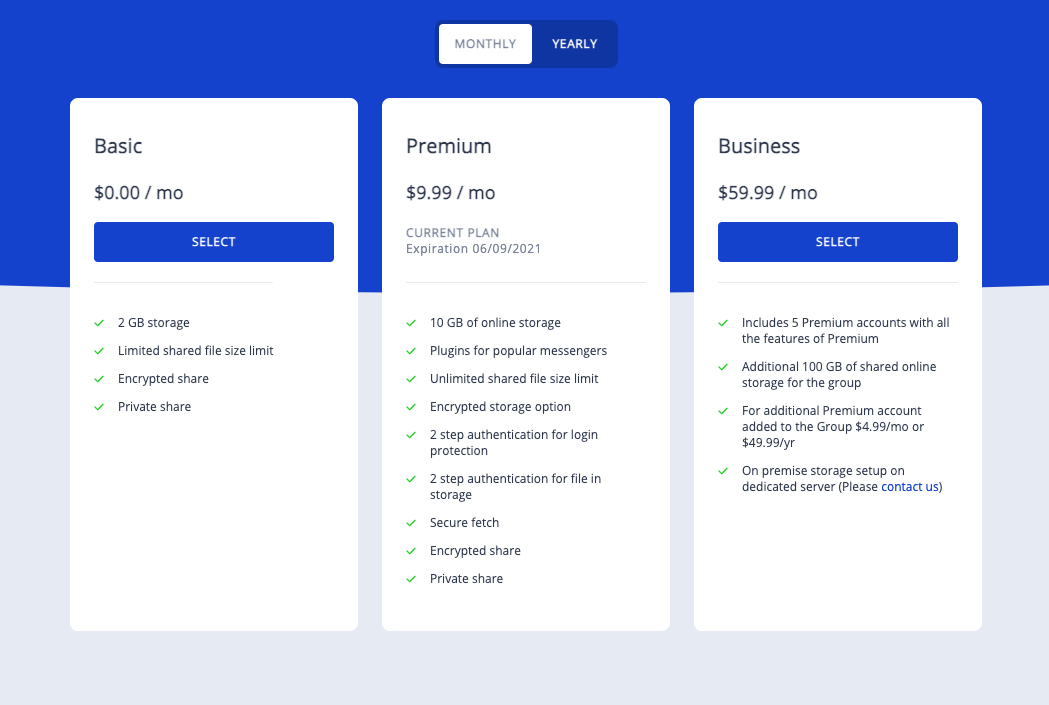Screen dimensions: 1049x705
Task: Click the "CURRENT PLAN" label on Premium
Action: point(451,232)
